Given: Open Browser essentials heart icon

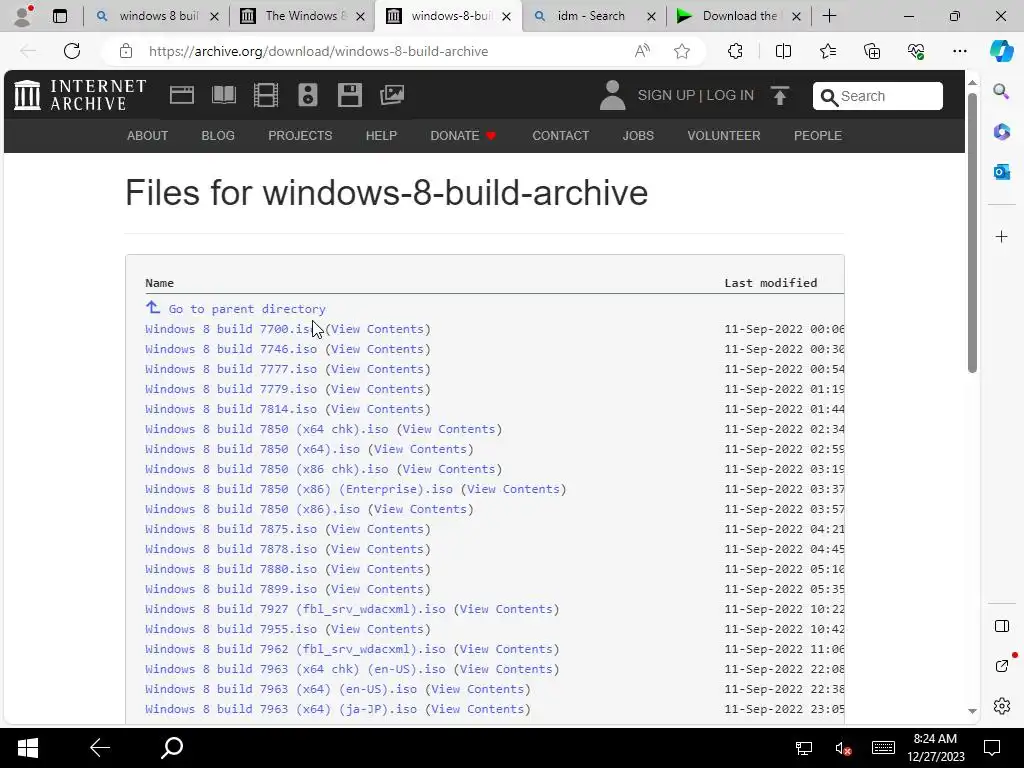Looking at the screenshot, I should pyautogui.click(x=916, y=51).
